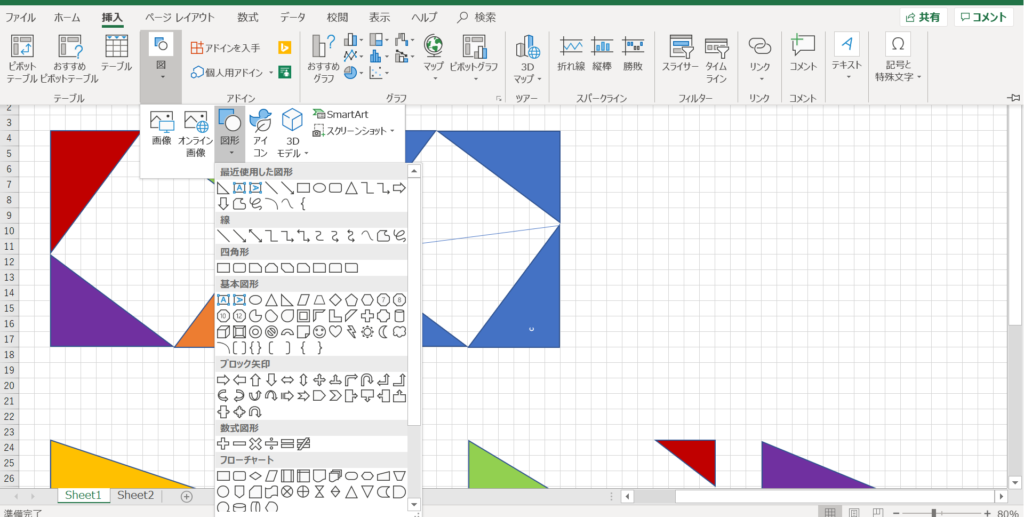Insert SmartArt graphic
The height and width of the screenshot is (517, 1024).
pos(340,114)
